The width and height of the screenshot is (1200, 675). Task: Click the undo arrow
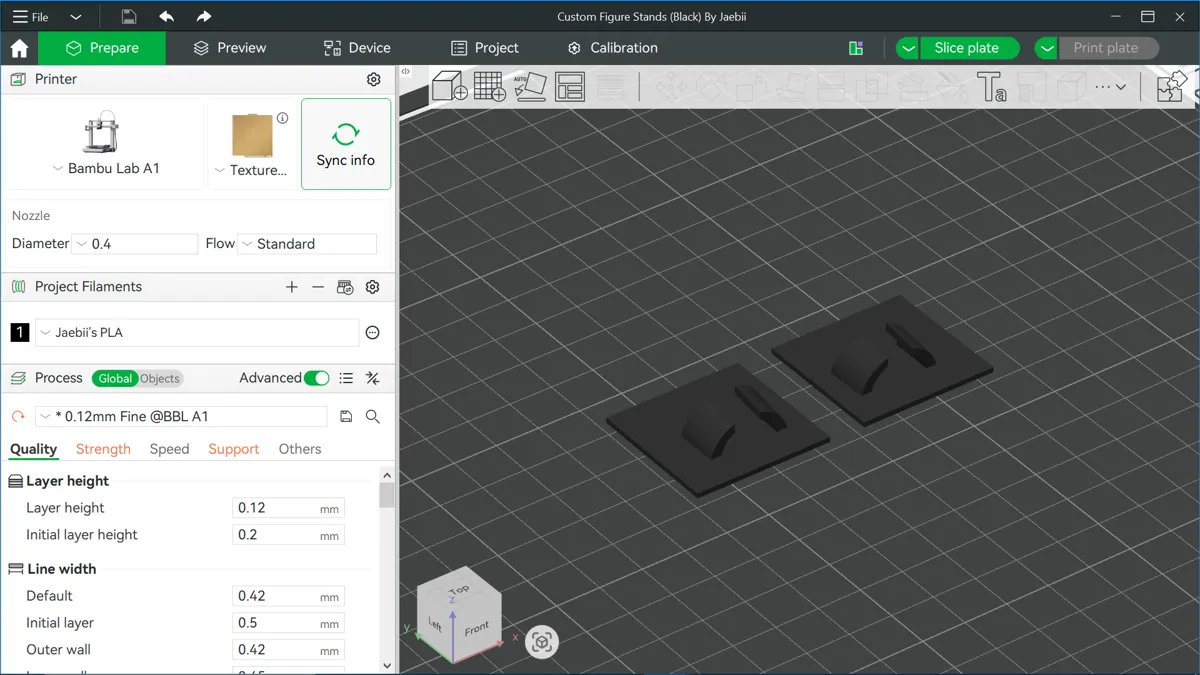166,16
